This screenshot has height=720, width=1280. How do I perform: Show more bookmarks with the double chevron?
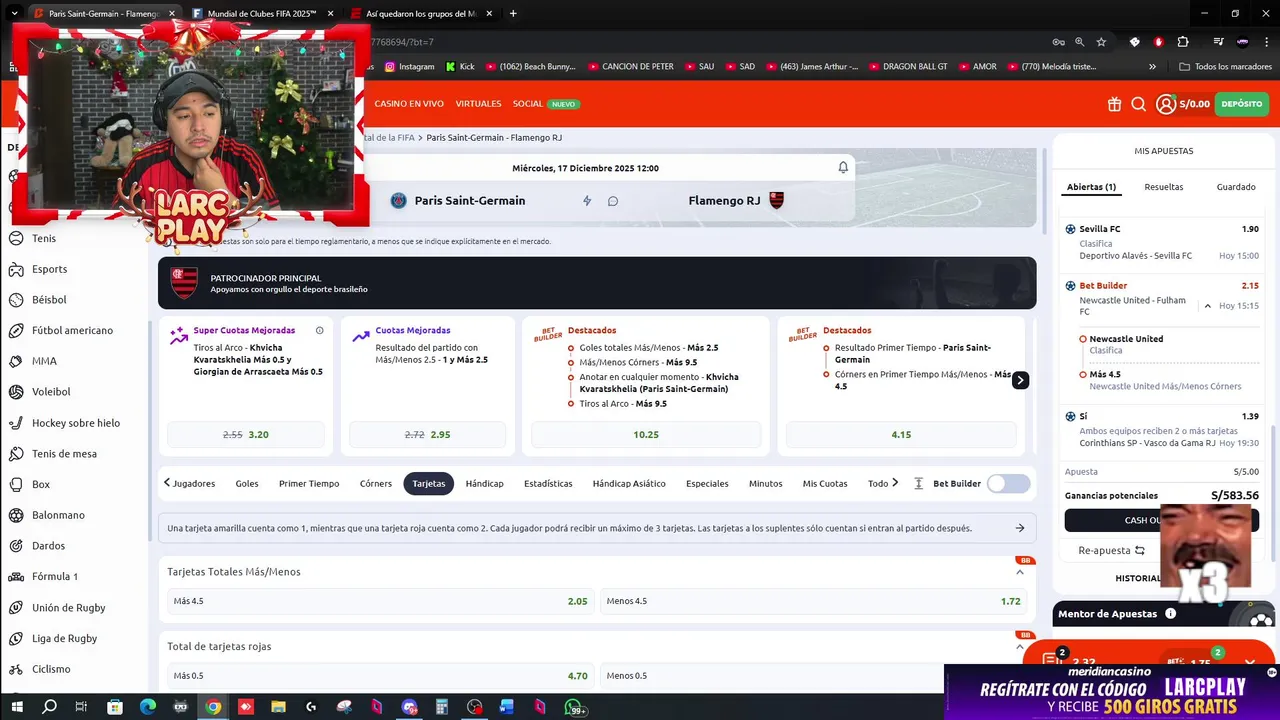point(1152,67)
